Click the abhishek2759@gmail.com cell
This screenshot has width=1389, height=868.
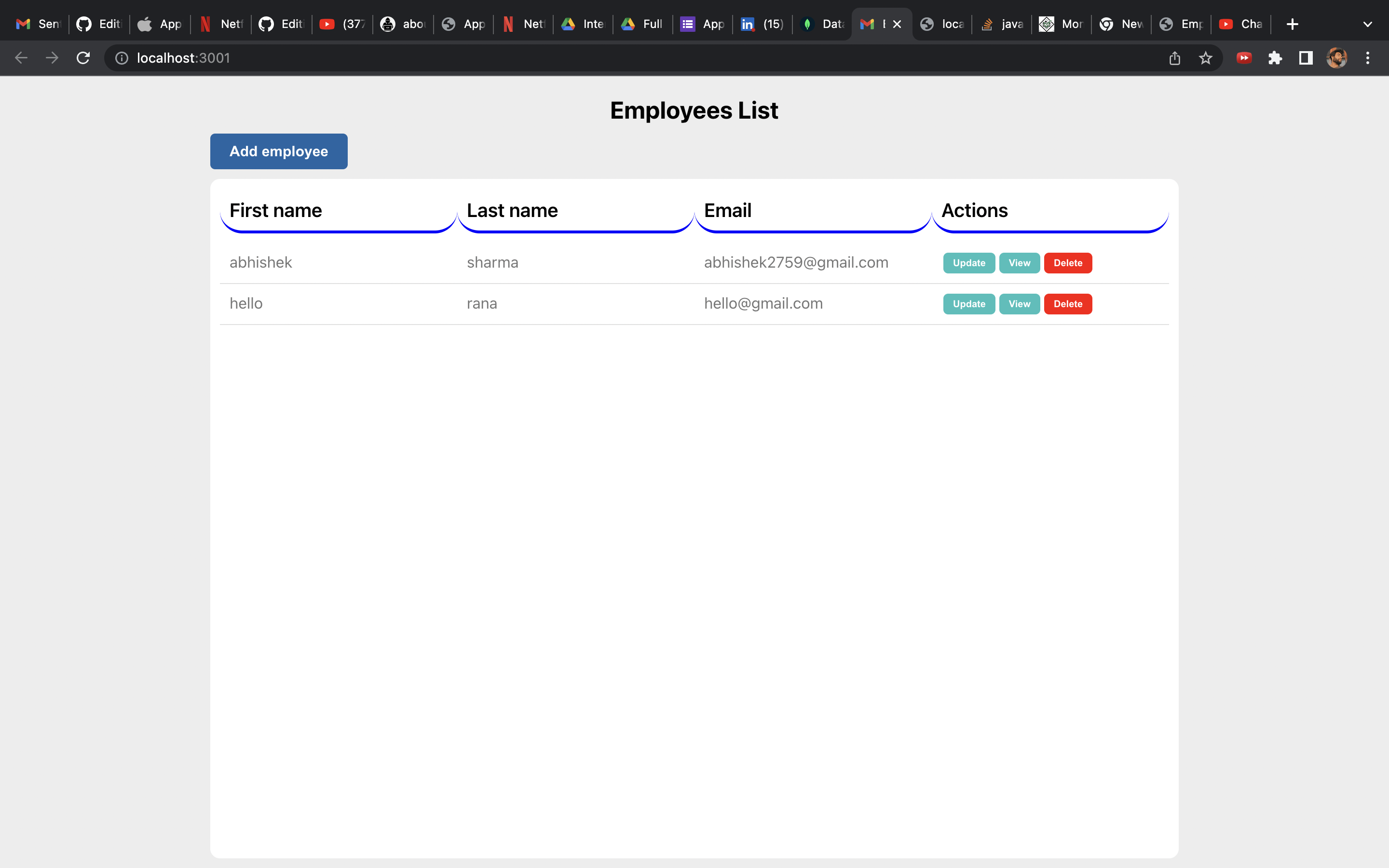tap(796, 262)
